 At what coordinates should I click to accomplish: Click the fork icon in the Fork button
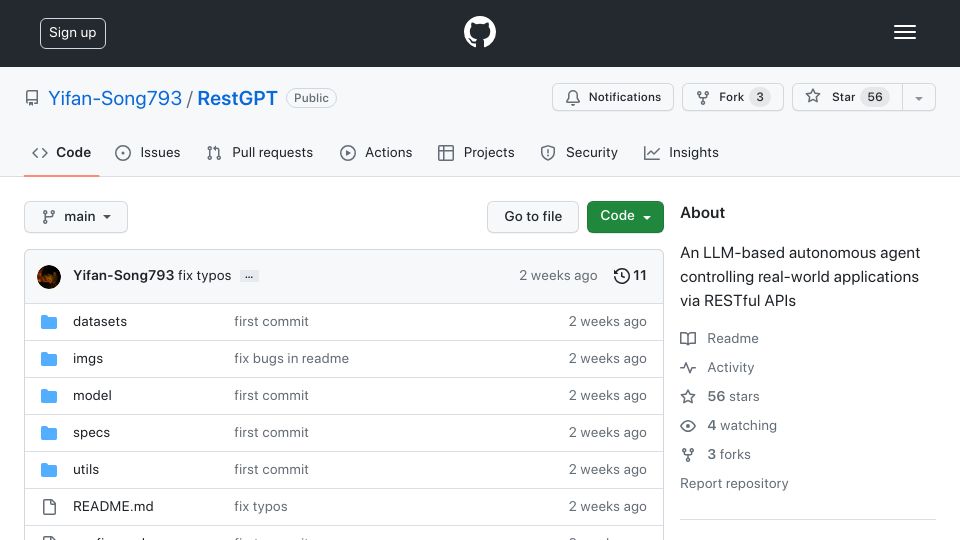(703, 97)
